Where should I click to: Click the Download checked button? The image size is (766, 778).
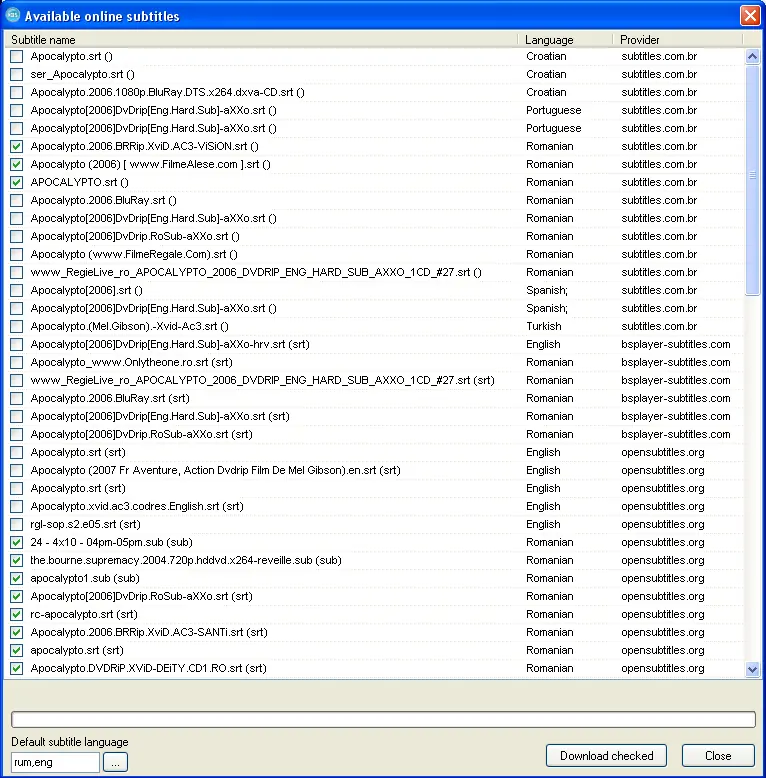[606, 756]
